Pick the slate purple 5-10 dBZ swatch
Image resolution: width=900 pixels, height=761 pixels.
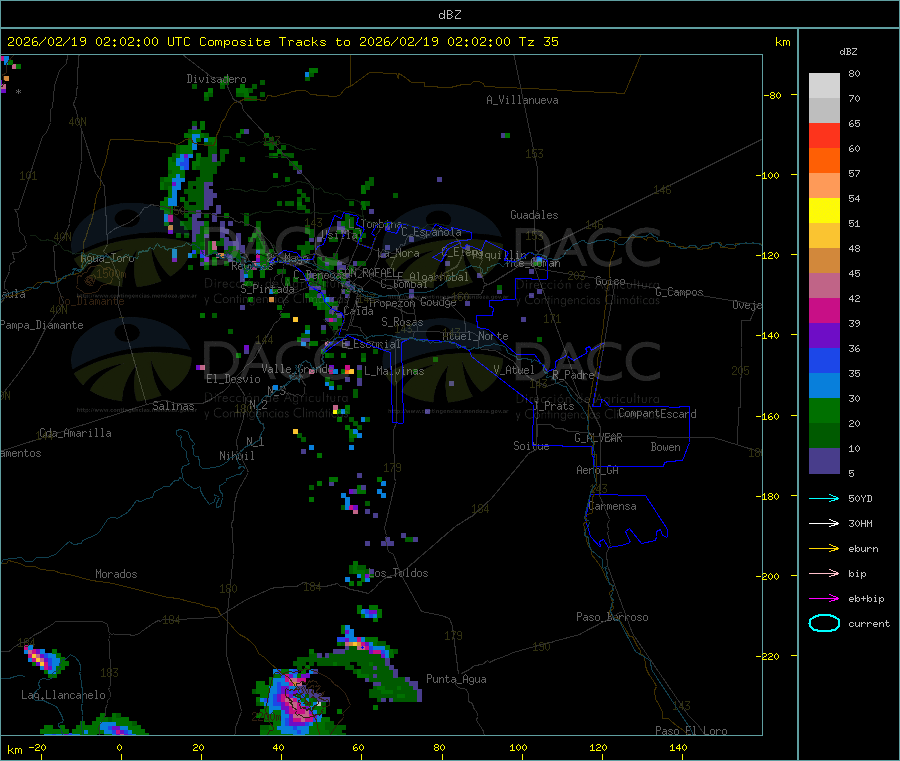(824, 461)
